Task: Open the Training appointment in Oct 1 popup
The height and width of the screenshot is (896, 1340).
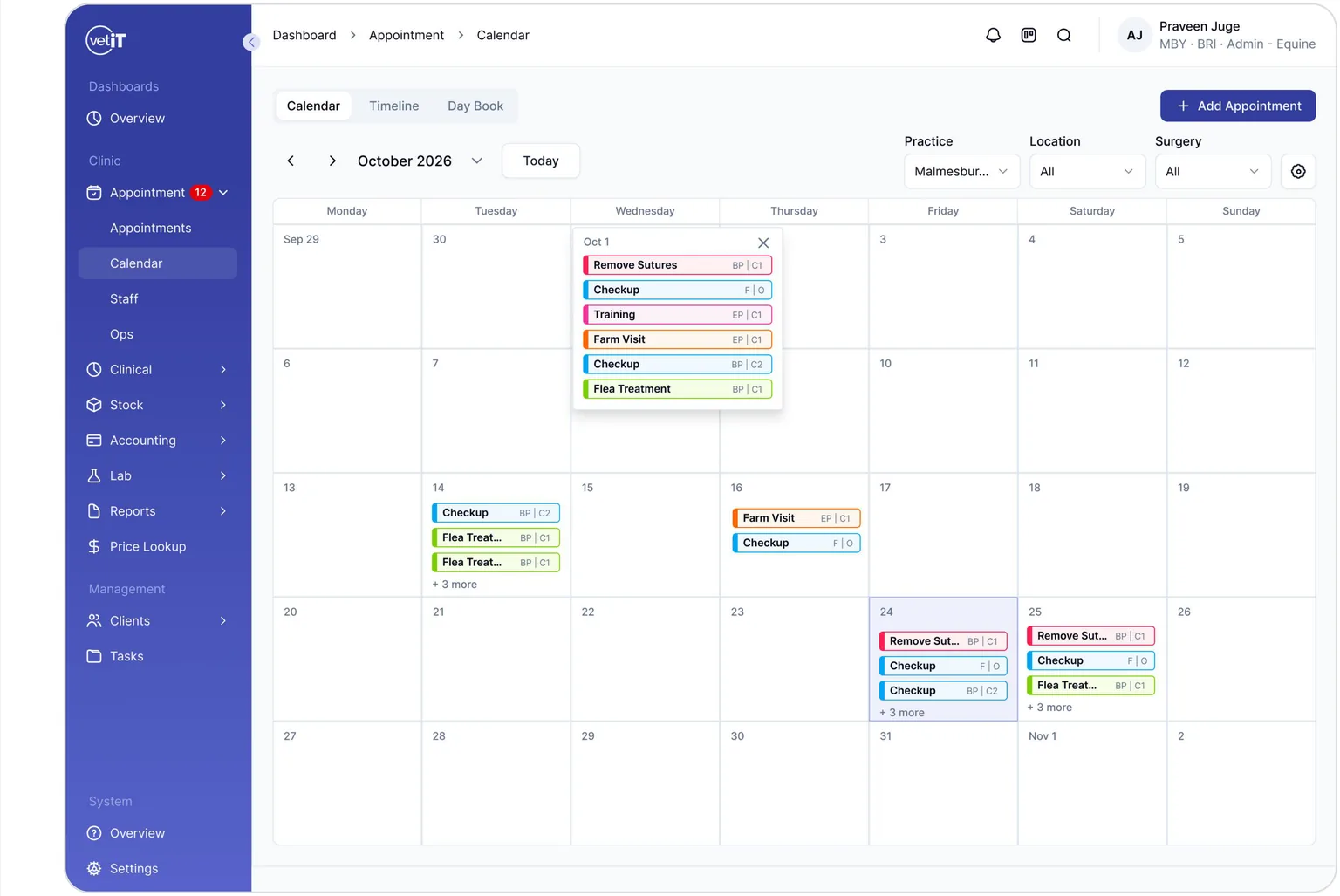Action: 678,315
